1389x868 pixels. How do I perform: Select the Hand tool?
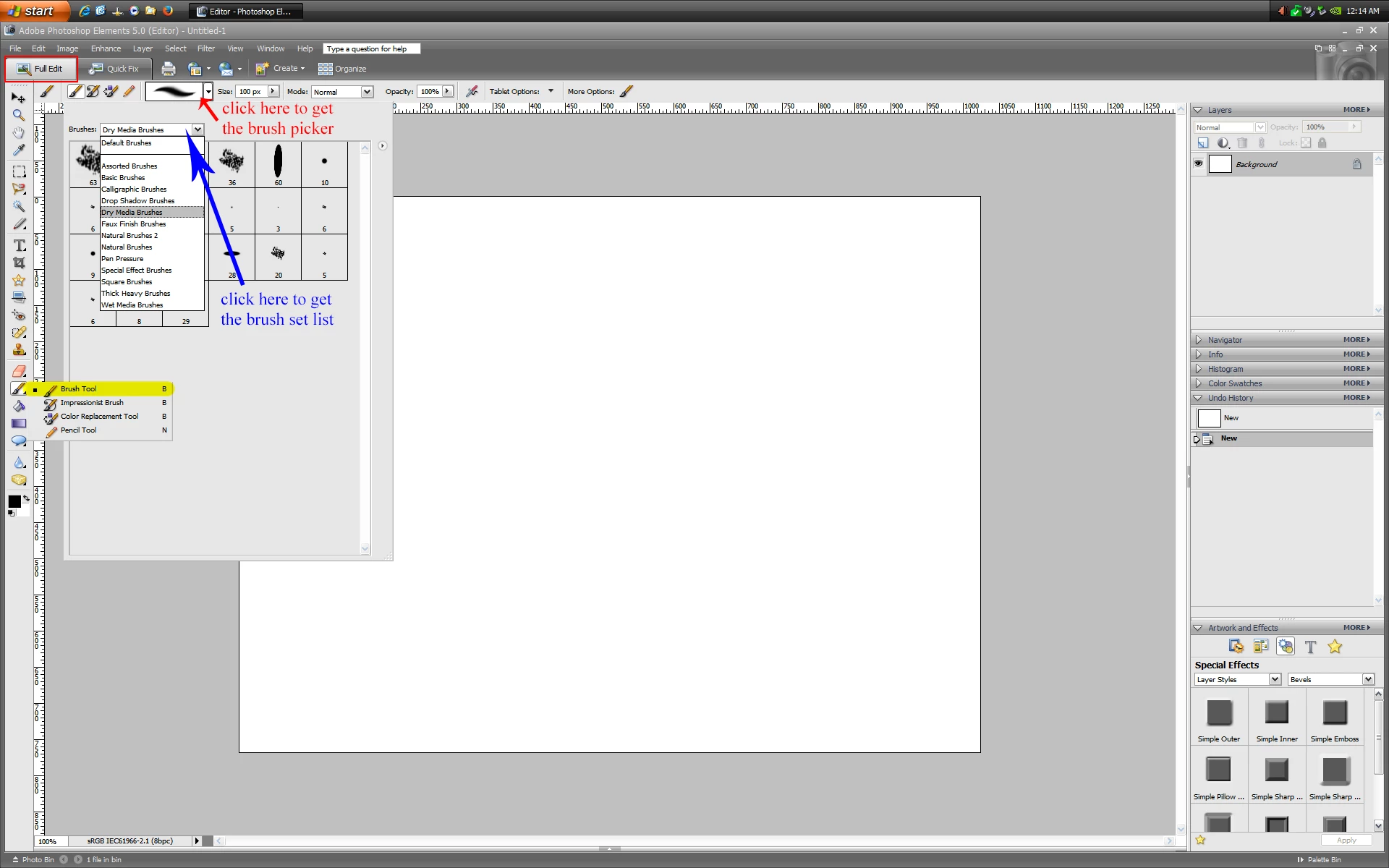pyautogui.click(x=19, y=132)
